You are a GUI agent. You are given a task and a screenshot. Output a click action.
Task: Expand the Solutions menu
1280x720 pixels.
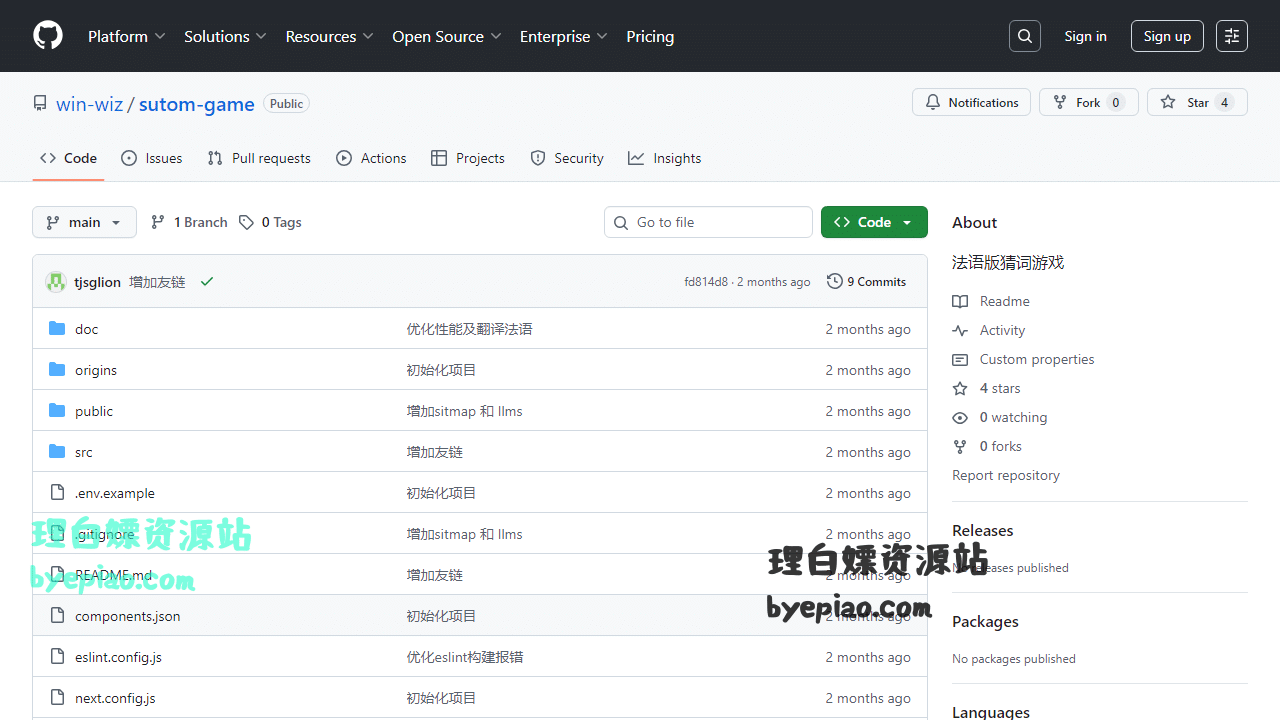[x=225, y=36]
